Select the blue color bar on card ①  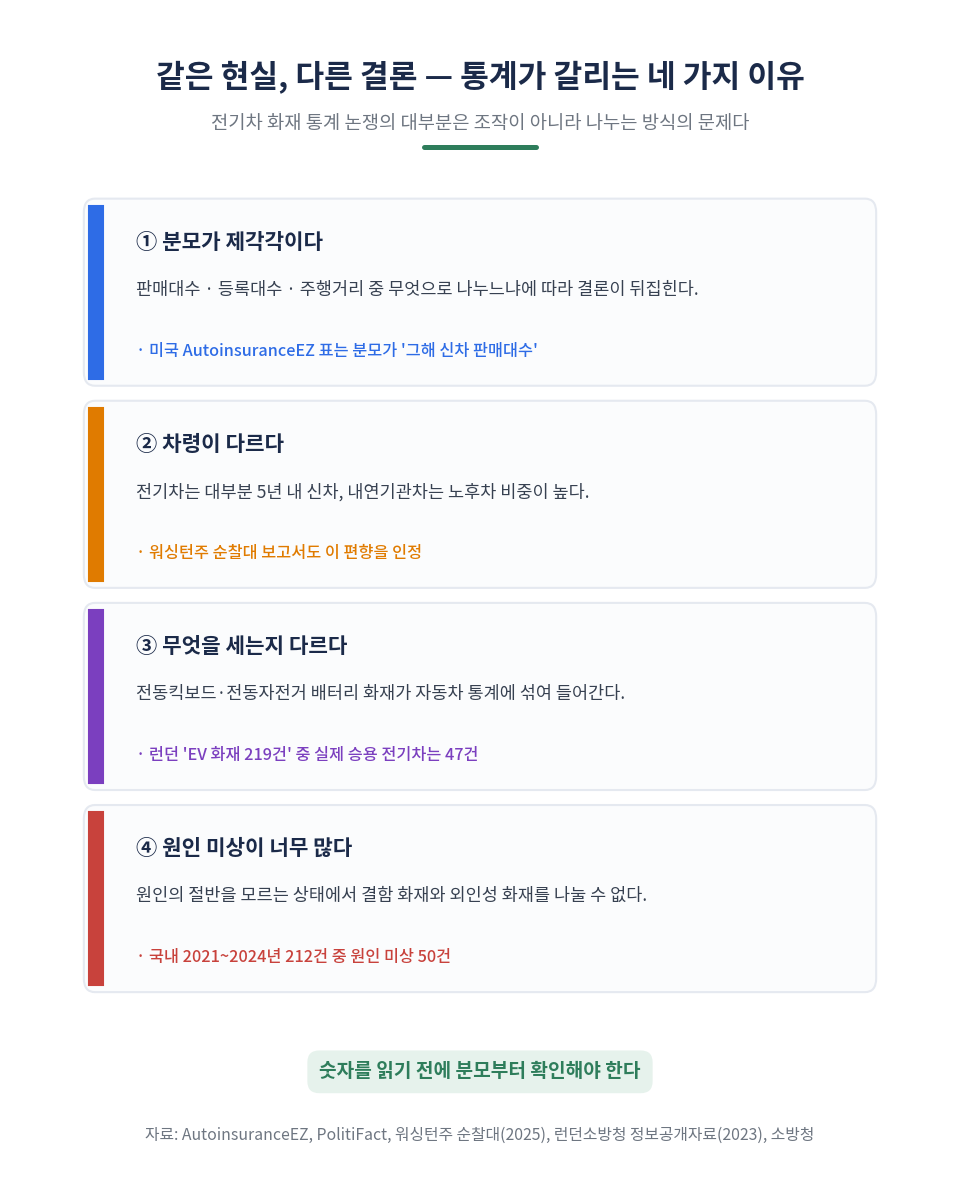(96, 292)
